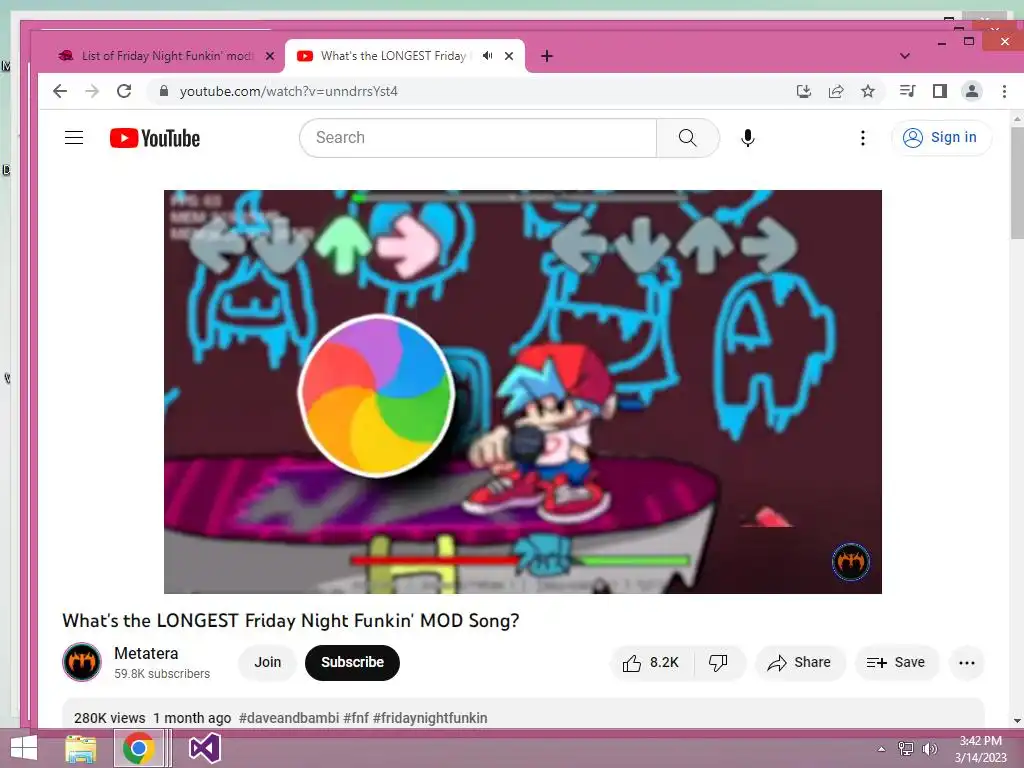
Task: Close the List of Friday Night Funkin' tab
Action: point(270,56)
